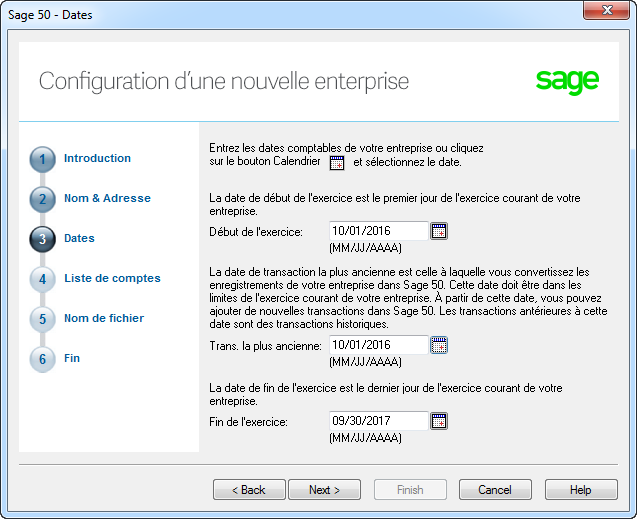637x519 pixels.
Task: Click the step 2 circle icon
Action: tap(42, 199)
